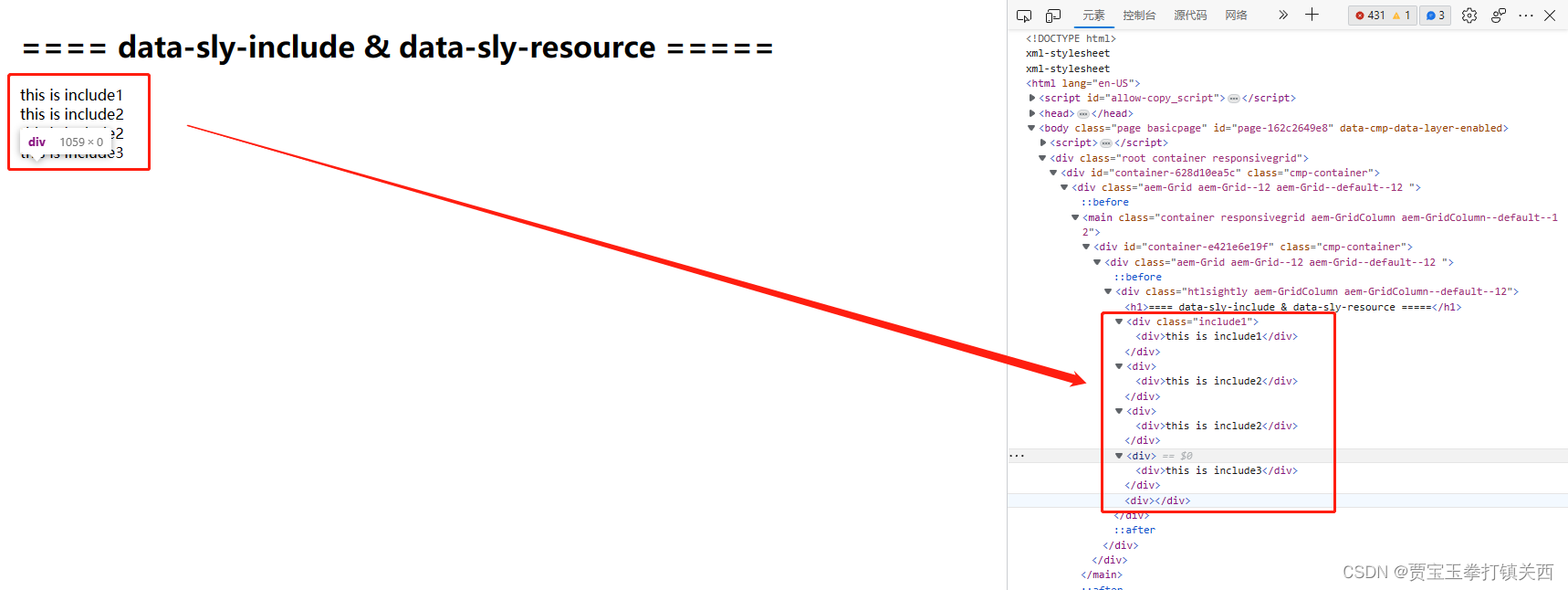Click the ellipsis badge in allow-copy_script tag
This screenshot has width=1568, height=590.
(x=1234, y=99)
